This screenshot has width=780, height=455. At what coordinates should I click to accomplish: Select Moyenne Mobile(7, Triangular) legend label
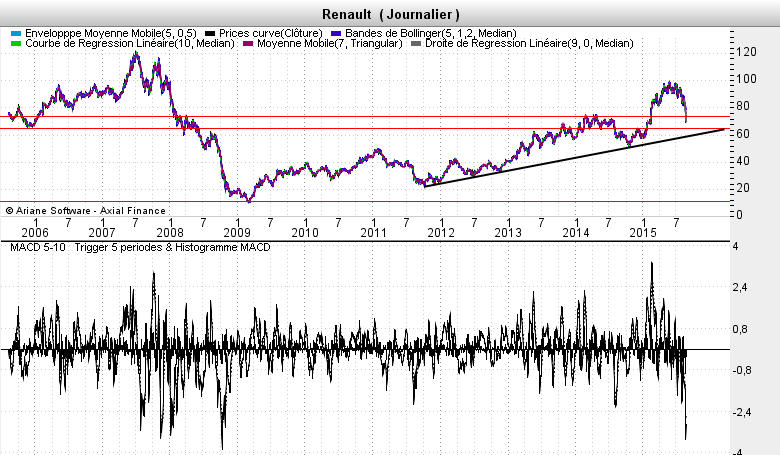tap(330, 43)
